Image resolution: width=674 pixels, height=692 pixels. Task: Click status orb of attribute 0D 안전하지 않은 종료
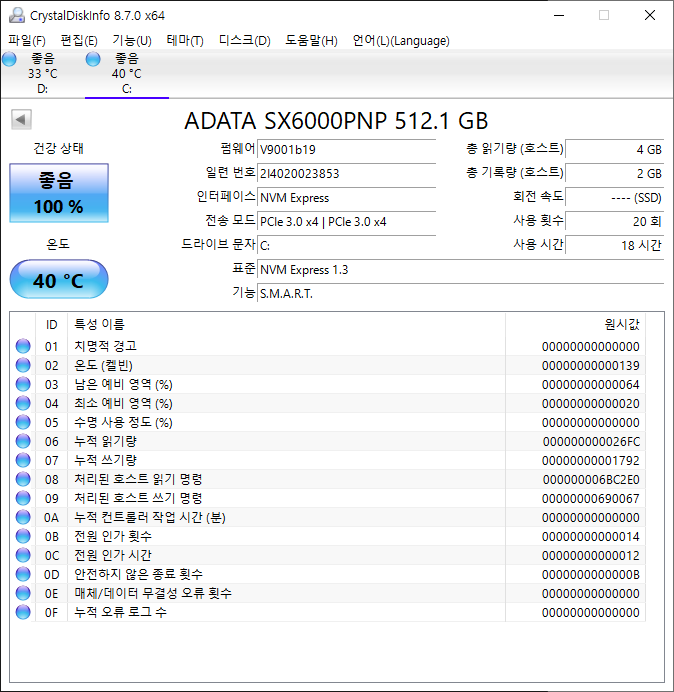coord(23,574)
